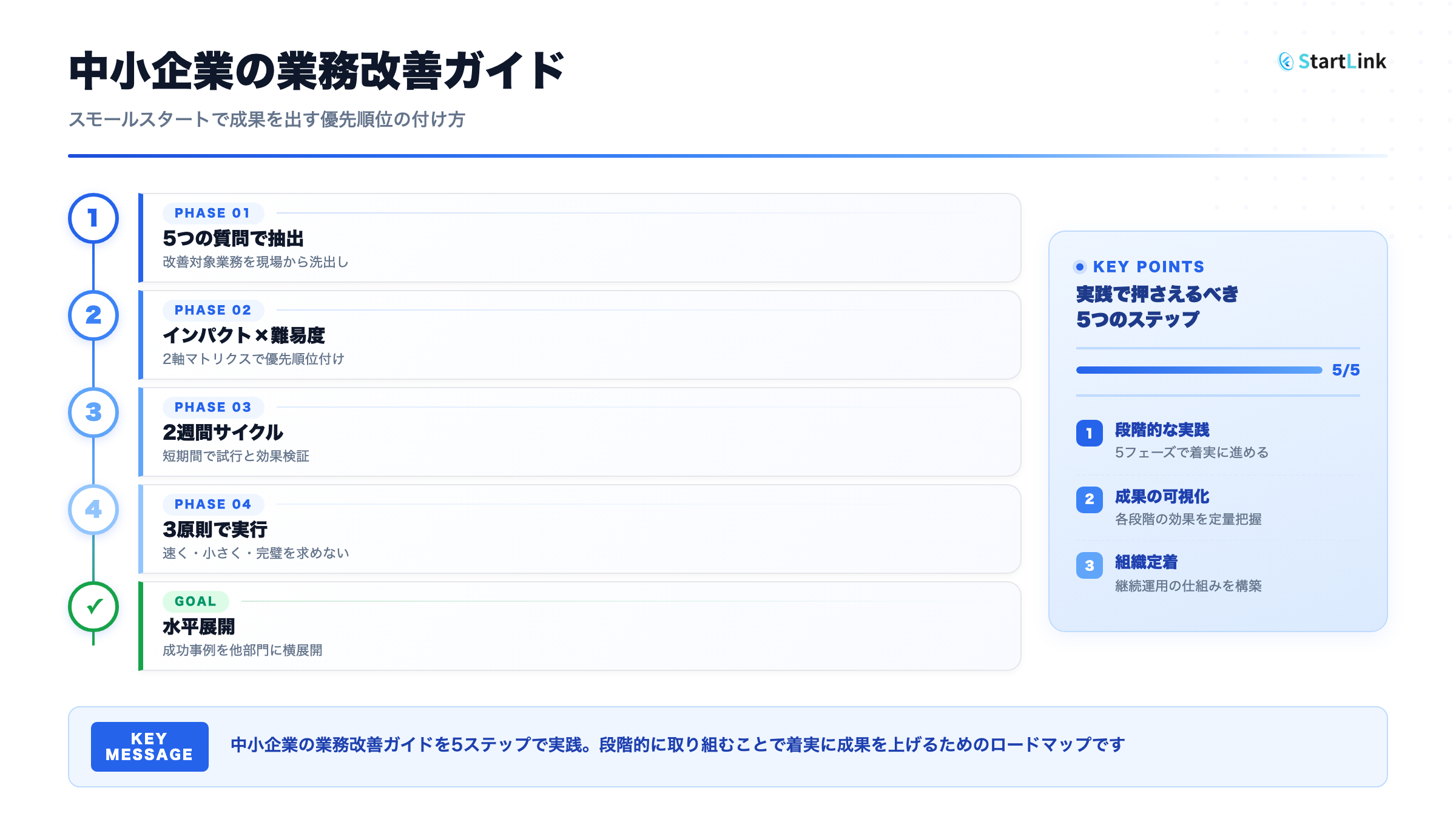This screenshot has height=819, width=1456.
Task: Click the PHASE 01 label pill
Action: coord(212,213)
